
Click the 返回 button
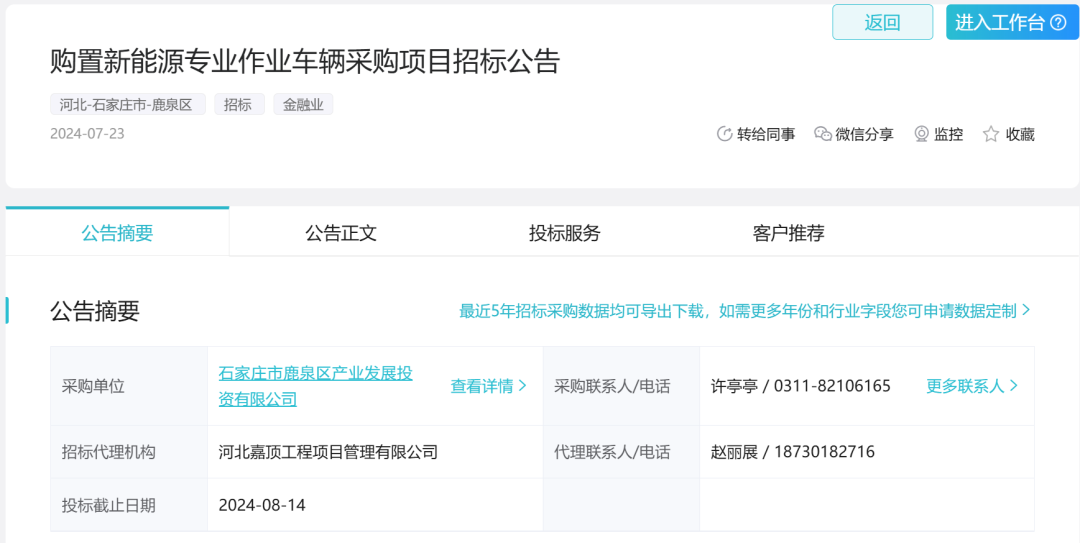[x=882, y=22]
